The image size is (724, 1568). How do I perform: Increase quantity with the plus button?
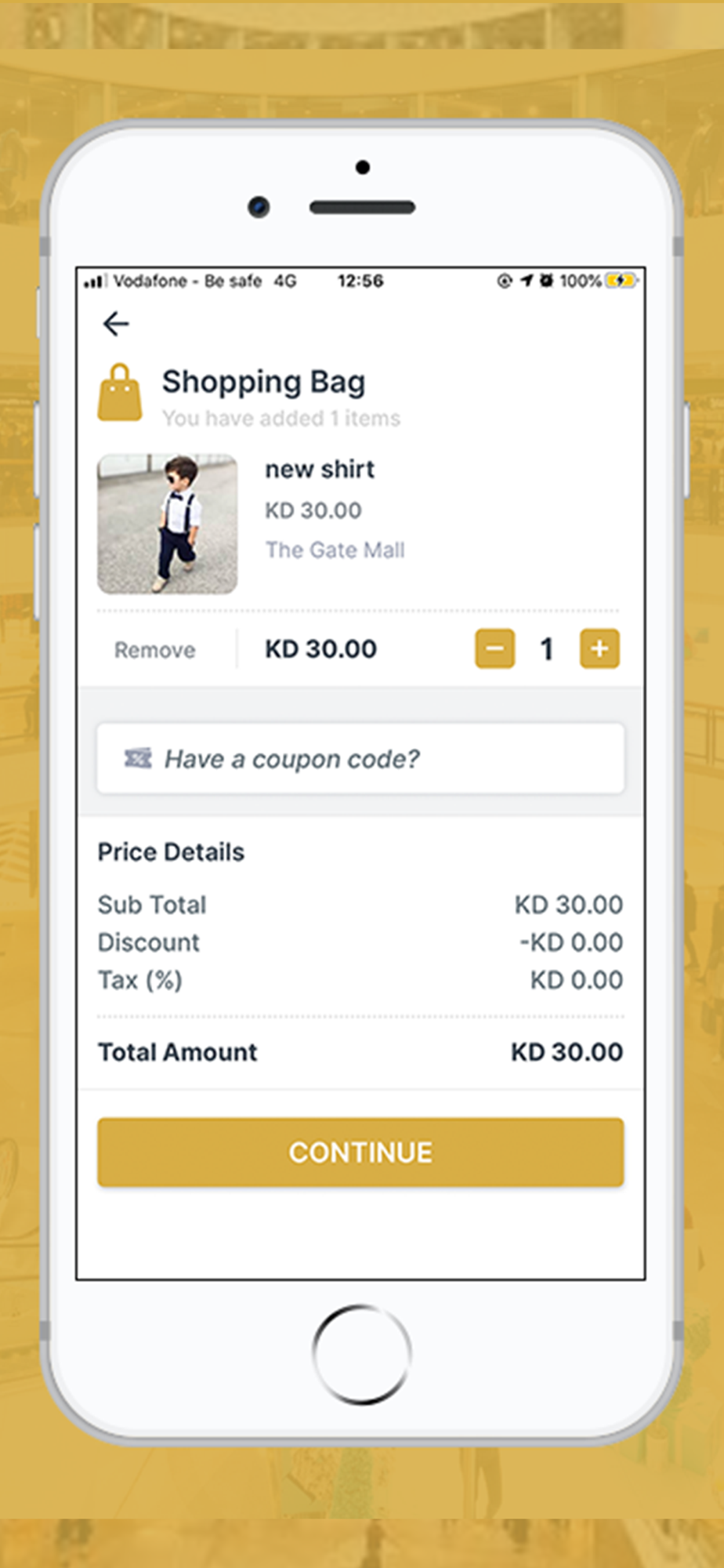point(599,648)
